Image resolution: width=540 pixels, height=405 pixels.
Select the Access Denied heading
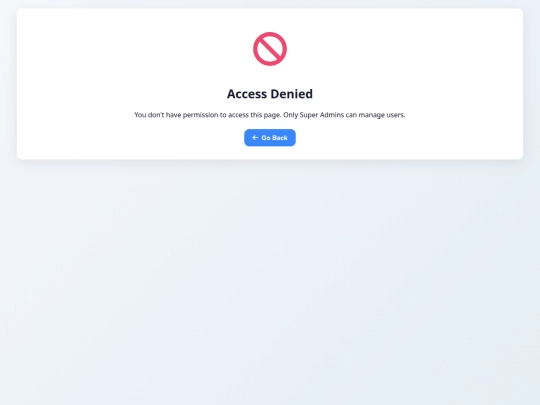click(x=270, y=94)
